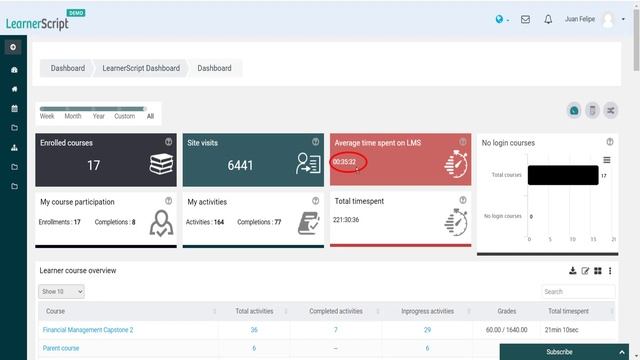Open help for My activities card
640x360 pixels.
coord(316,201)
